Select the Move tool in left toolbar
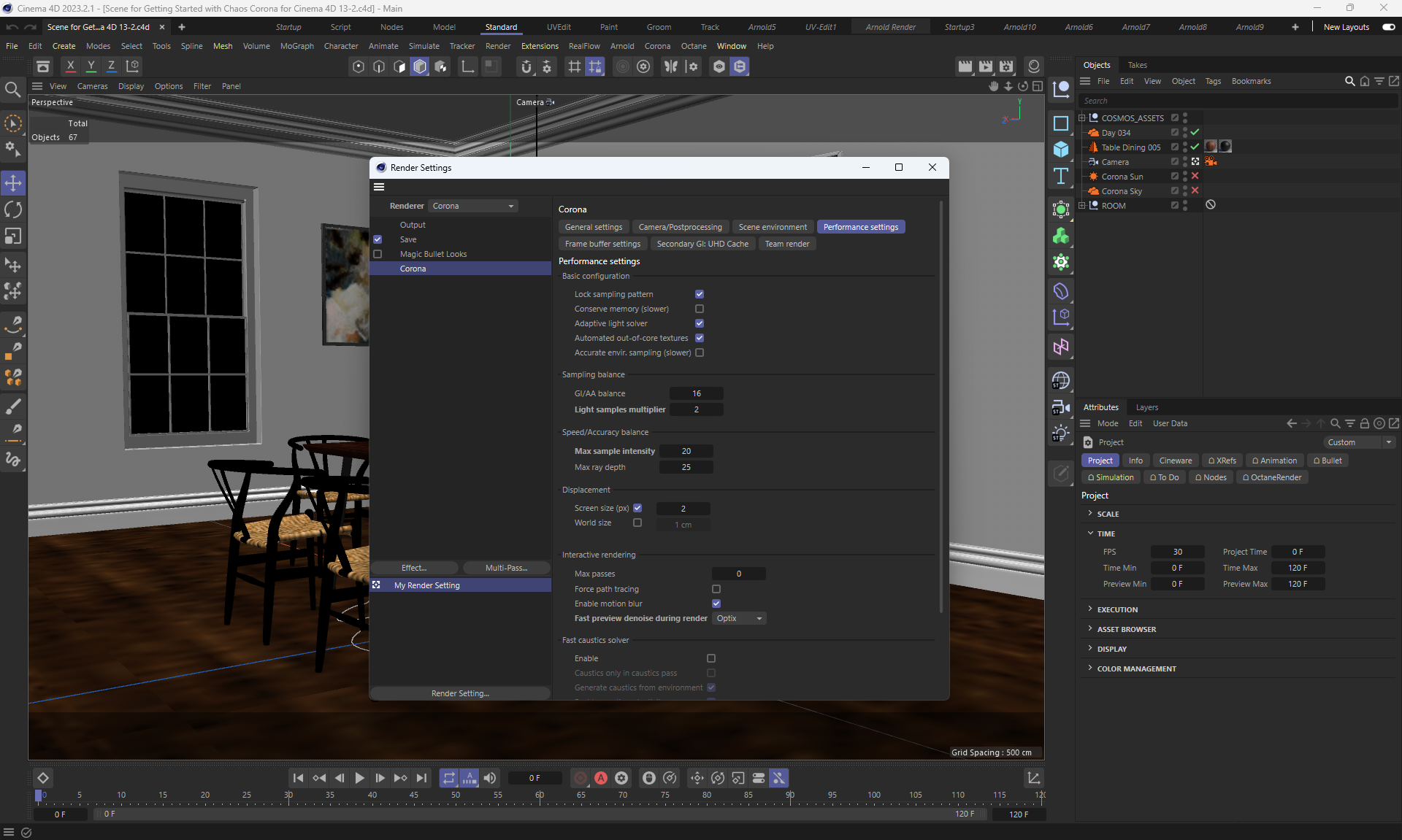 pyautogui.click(x=13, y=182)
